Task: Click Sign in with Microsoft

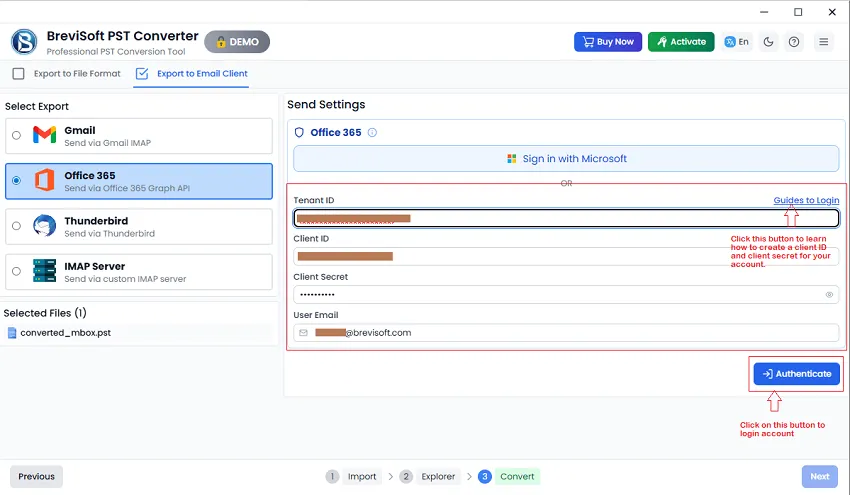Action: pos(566,159)
